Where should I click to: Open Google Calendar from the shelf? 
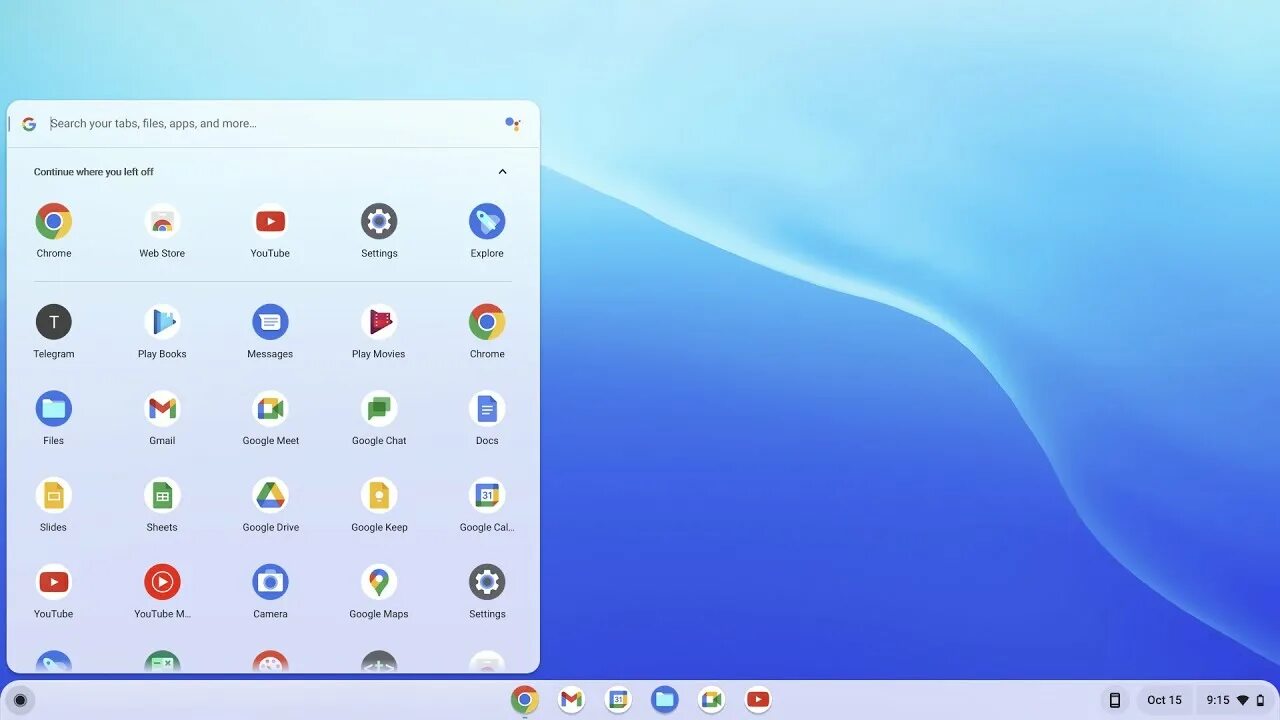point(618,700)
